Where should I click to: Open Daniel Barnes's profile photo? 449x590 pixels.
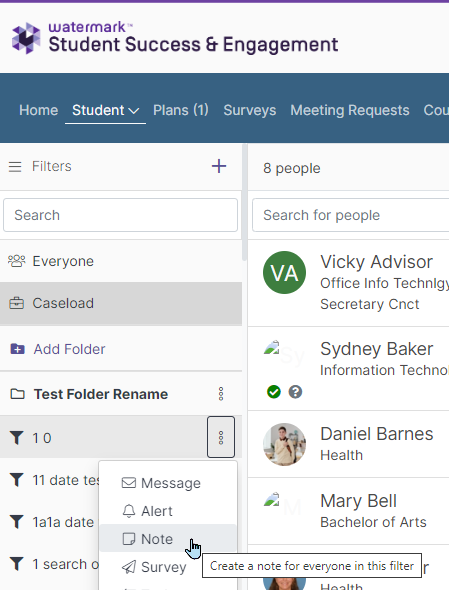284,444
